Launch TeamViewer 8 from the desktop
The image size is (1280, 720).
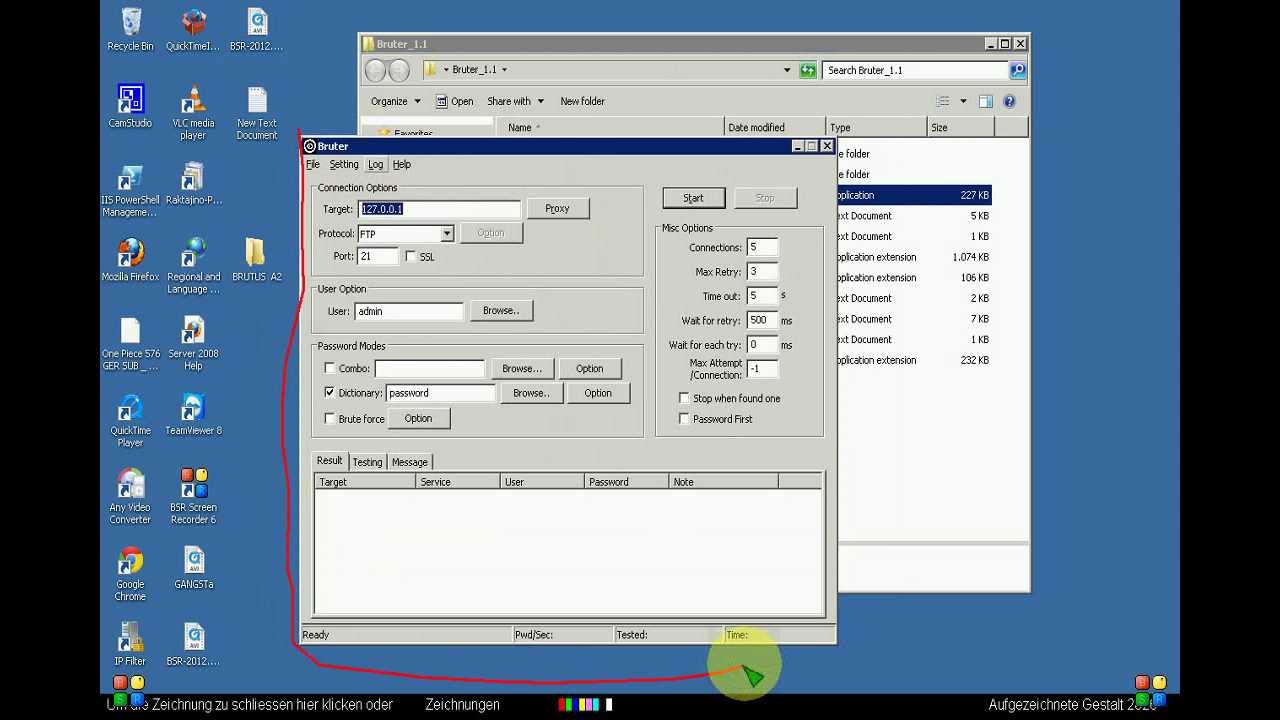tap(193, 414)
